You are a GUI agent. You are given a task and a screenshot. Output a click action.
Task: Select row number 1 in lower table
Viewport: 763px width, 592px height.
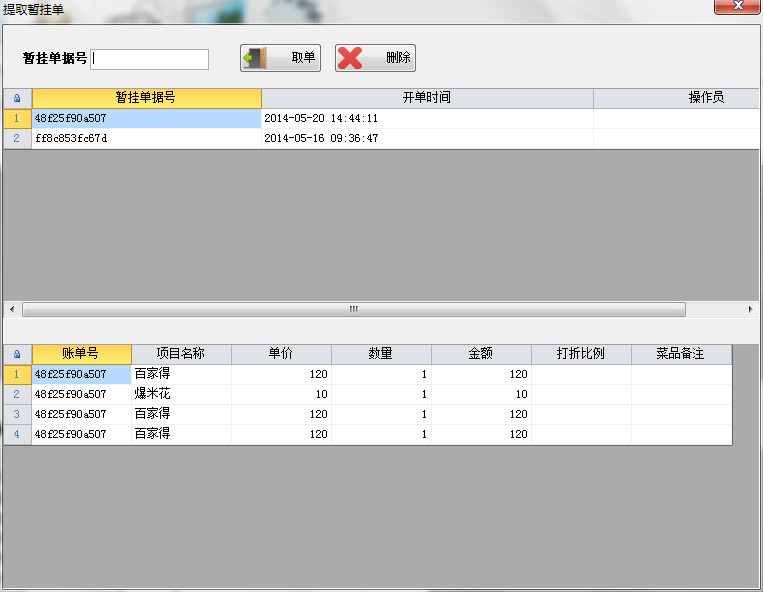[x=18, y=375]
